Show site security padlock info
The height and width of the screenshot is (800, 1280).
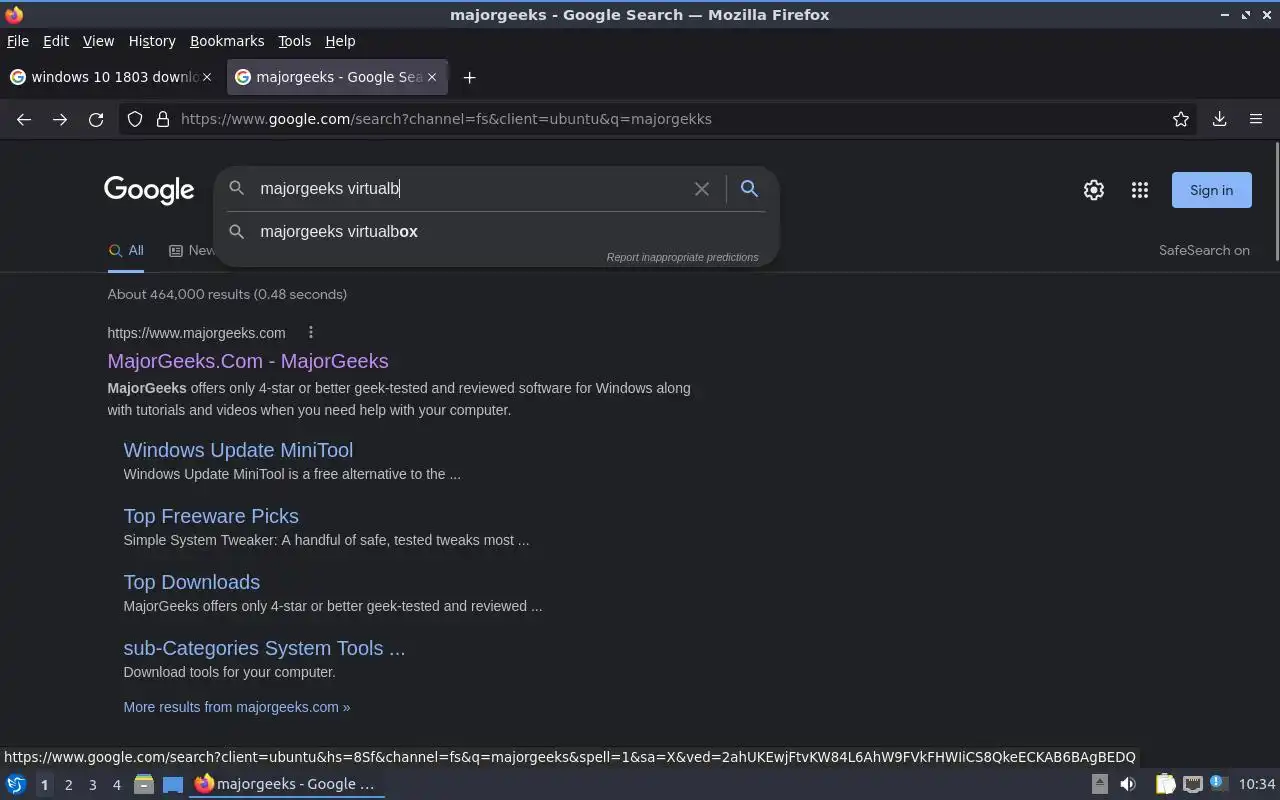point(163,119)
